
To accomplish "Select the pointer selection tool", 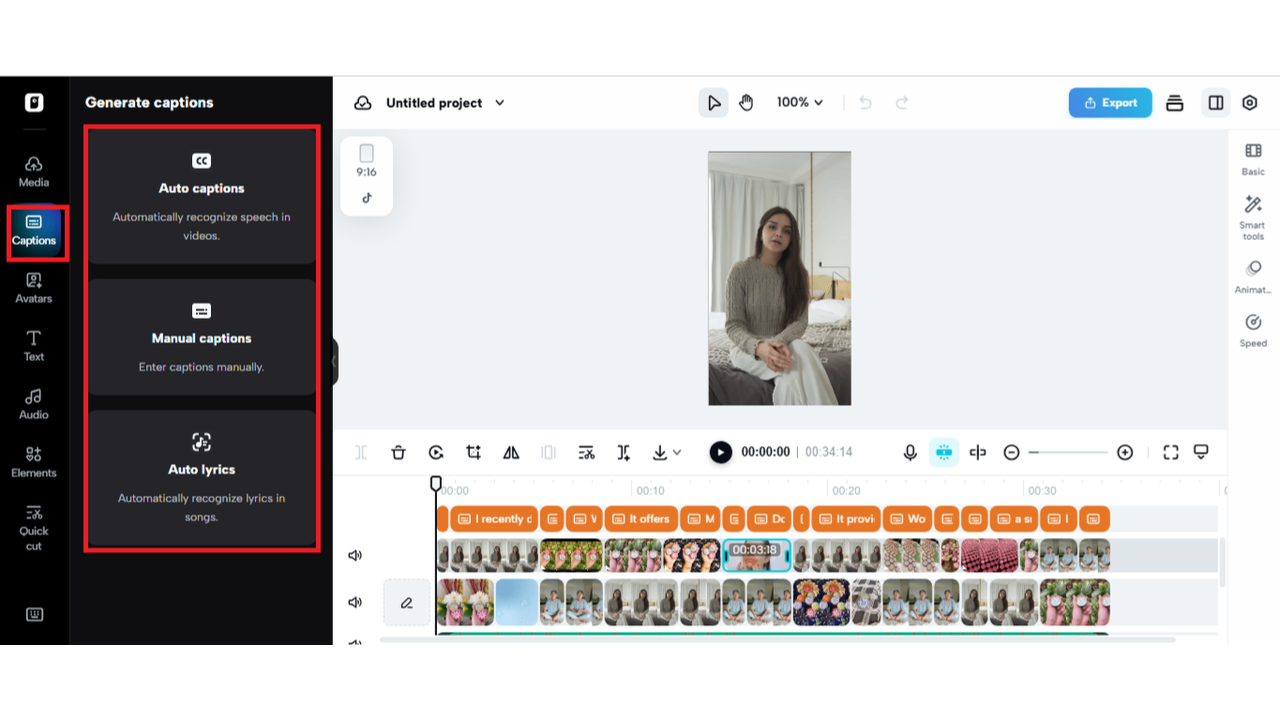I will [x=713, y=103].
